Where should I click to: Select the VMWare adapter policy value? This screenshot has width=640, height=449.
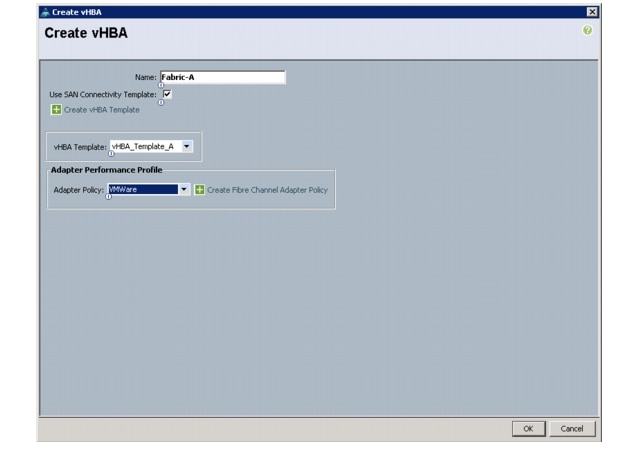[143, 189]
